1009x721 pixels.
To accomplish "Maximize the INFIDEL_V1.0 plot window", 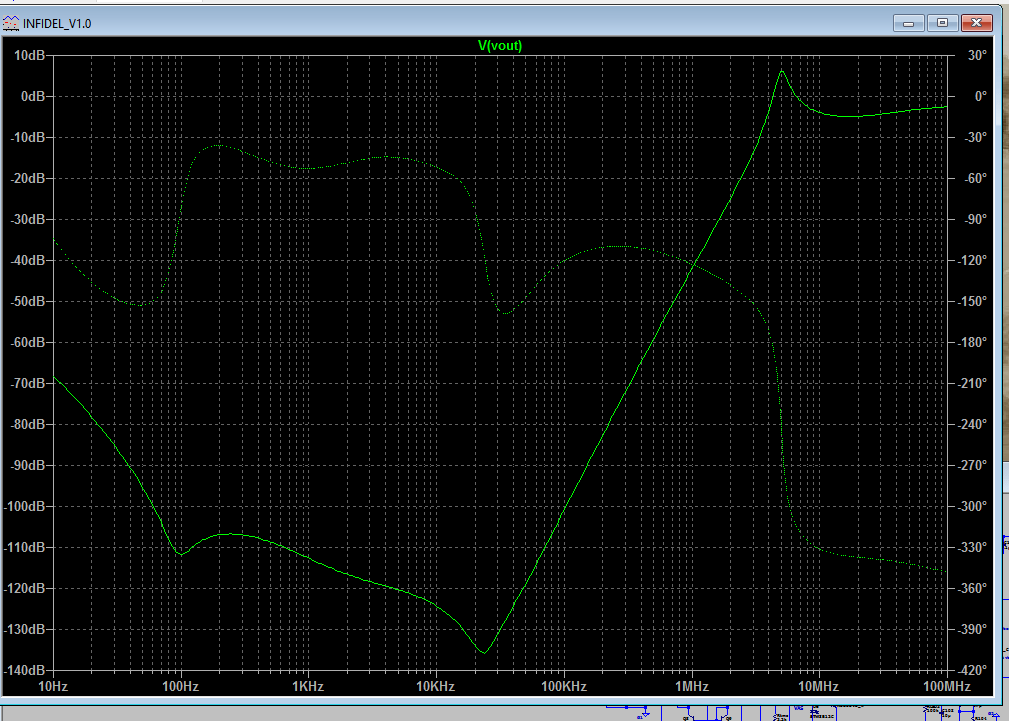I will tap(943, 23).
